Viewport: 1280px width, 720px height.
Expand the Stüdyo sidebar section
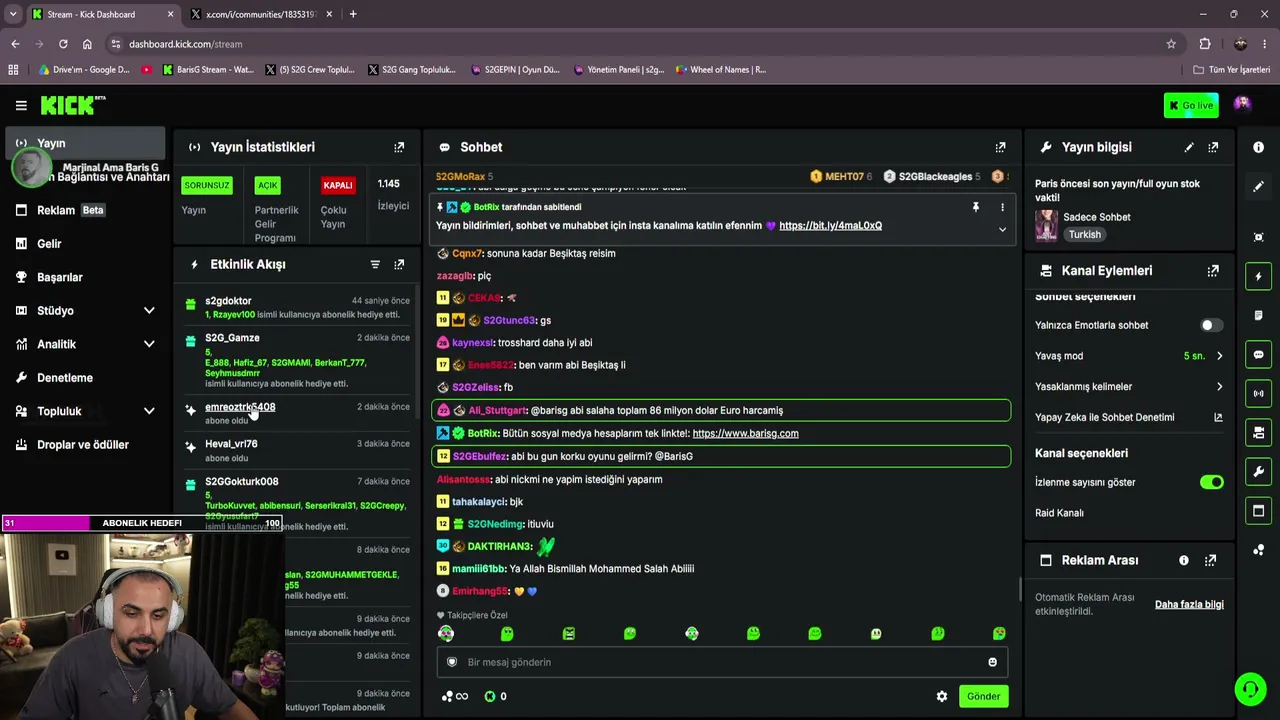tap(149, 311)
